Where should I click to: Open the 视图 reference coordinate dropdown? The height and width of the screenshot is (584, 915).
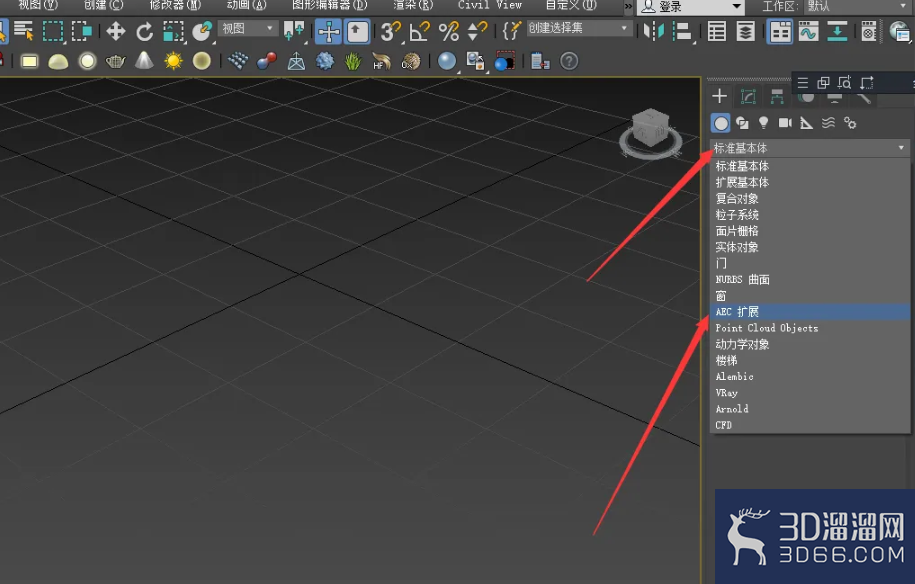(248, 29)
